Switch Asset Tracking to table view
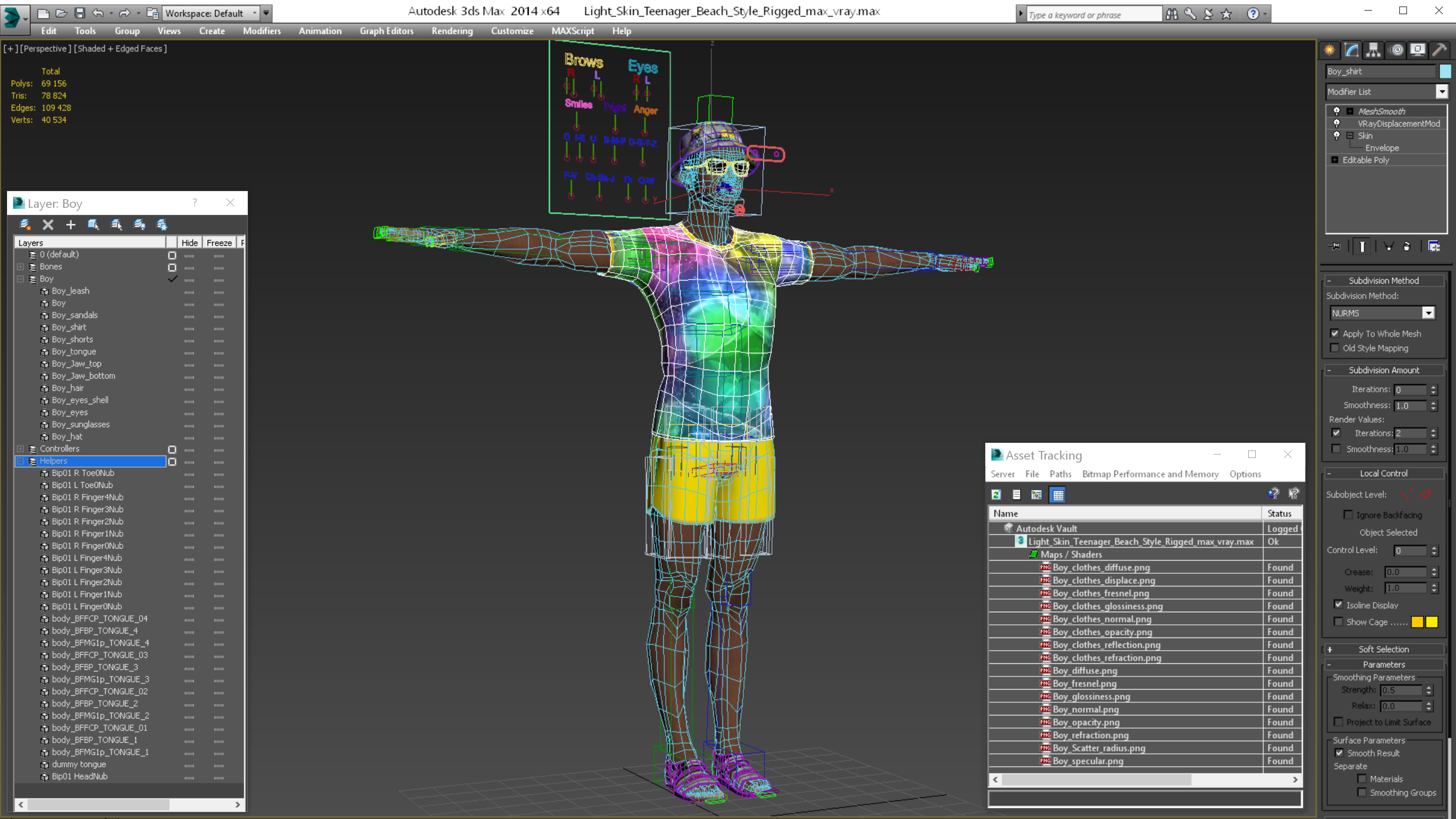 (1058, 494)
